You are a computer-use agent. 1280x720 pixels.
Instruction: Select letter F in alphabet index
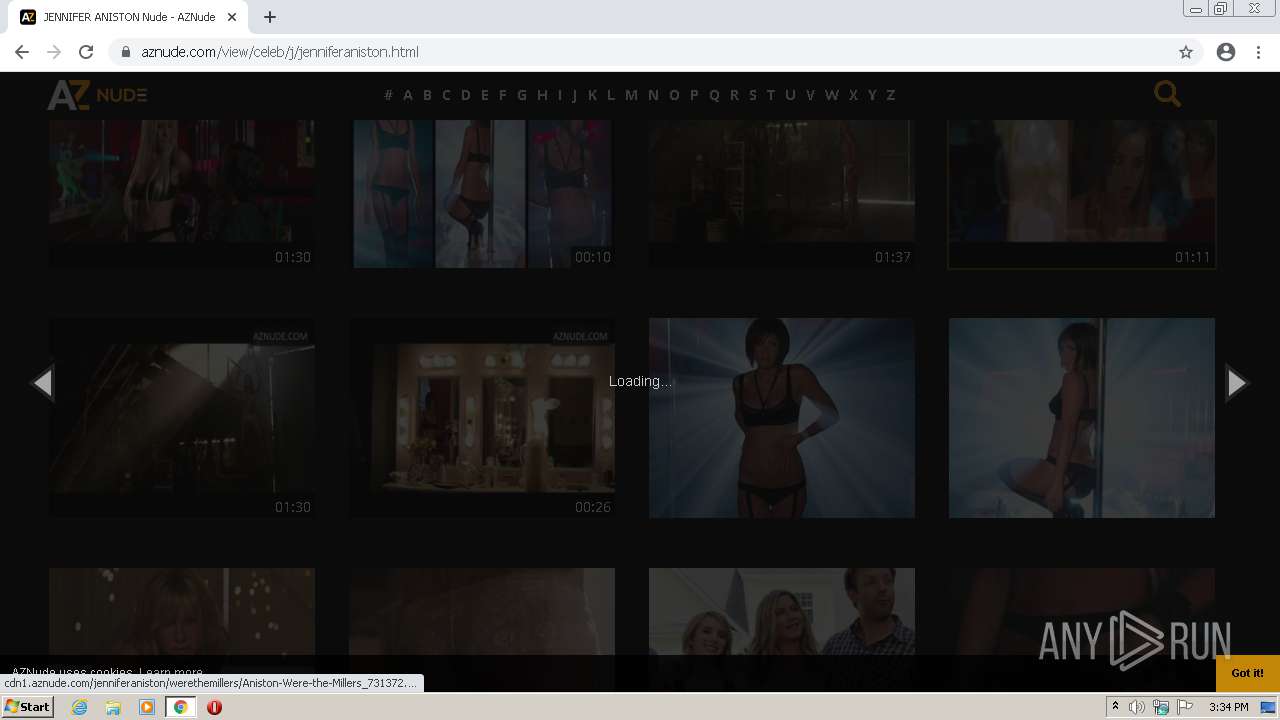[x=502, y=95]
